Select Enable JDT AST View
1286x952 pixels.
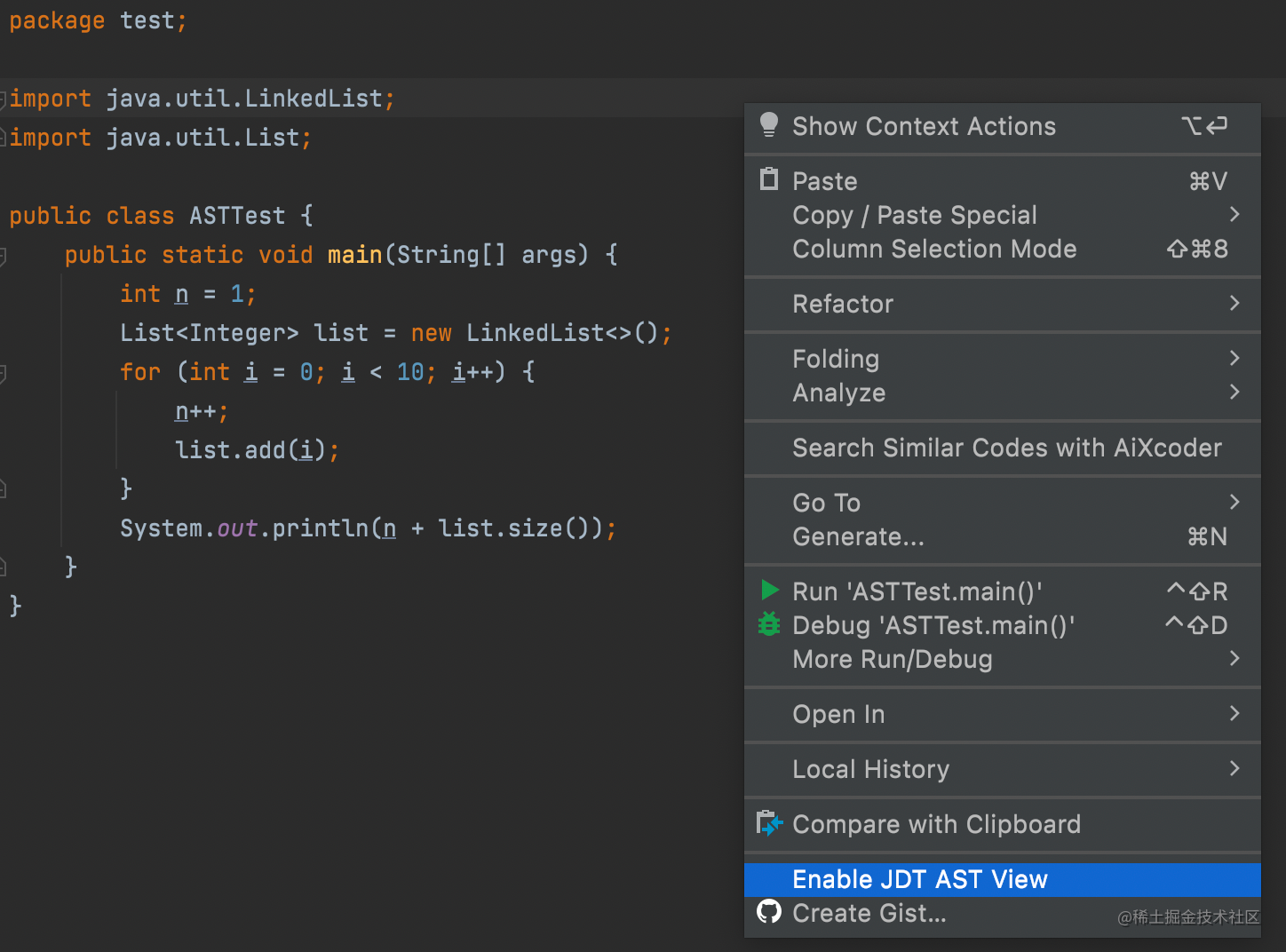[920, 879]
